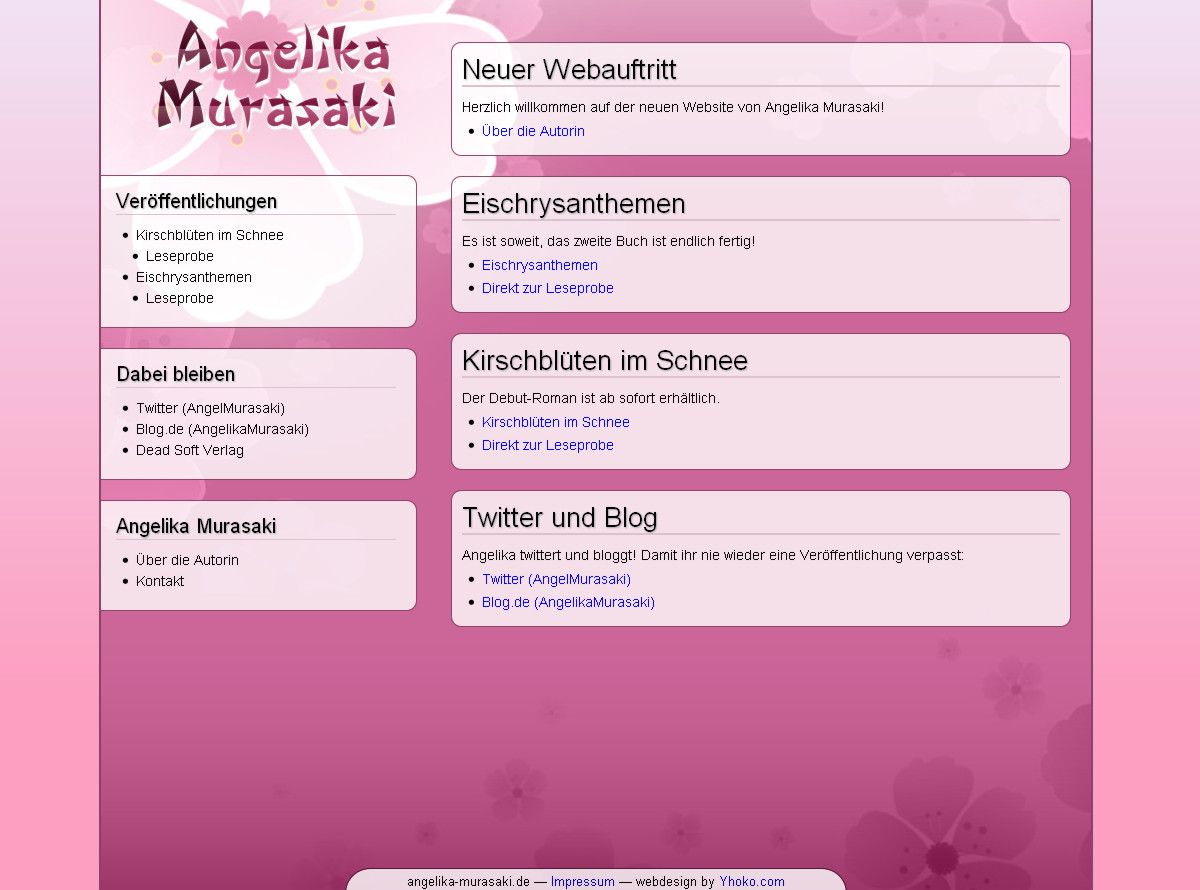Open Twitter (AngelMurasaki) in Dabei bleiben sidebar
1200x890 pixels.
(x=210, y=408)
